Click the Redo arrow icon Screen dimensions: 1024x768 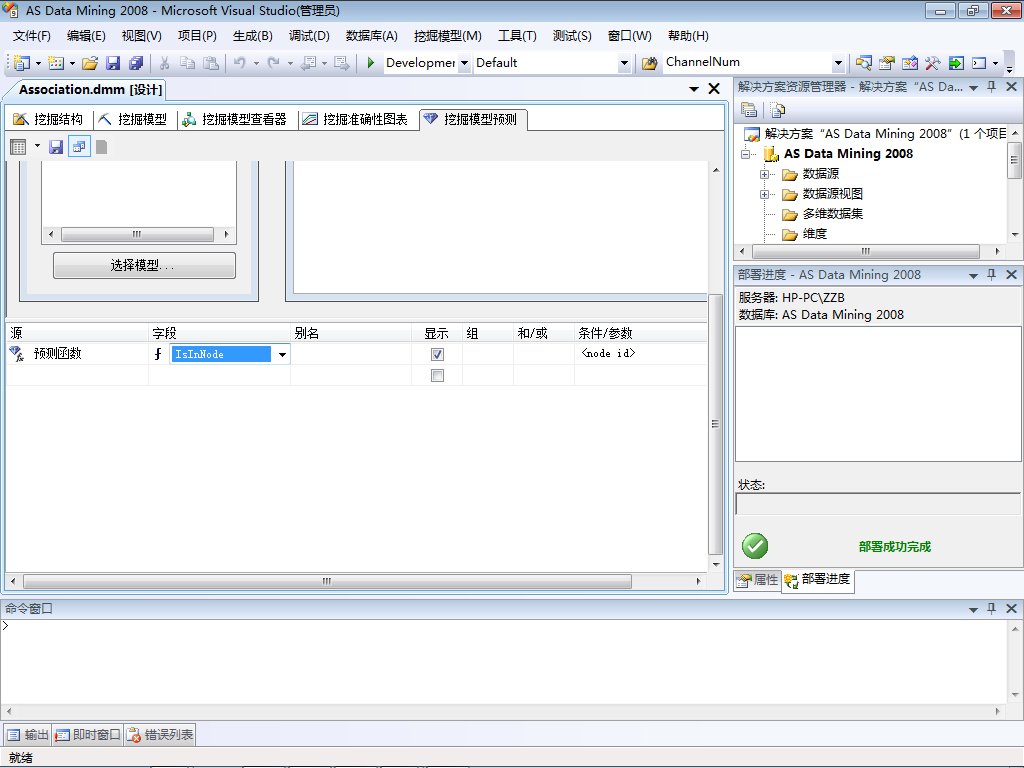[x=274, y=63]
